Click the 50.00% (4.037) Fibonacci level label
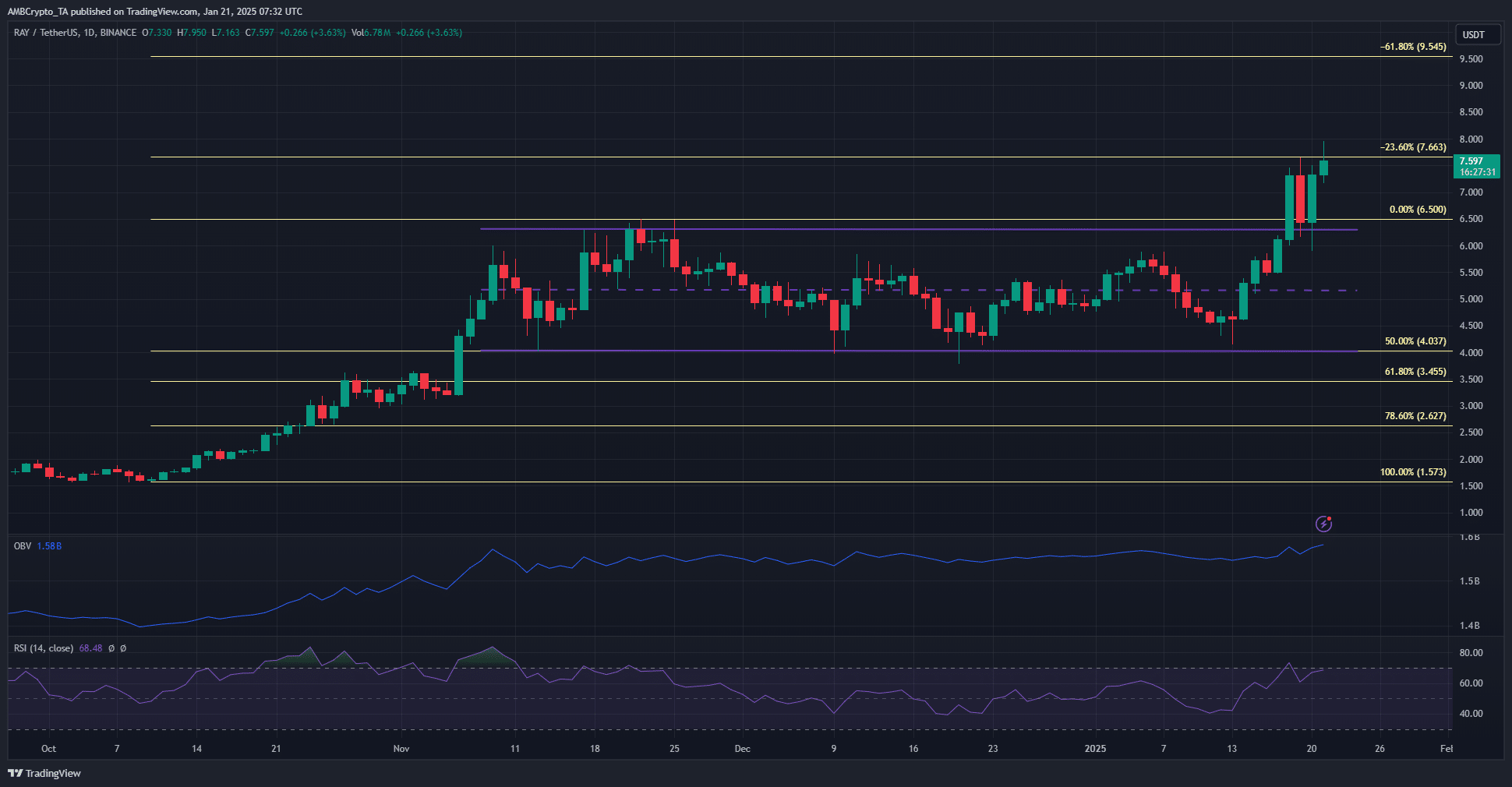 (x=1415, y=341)
